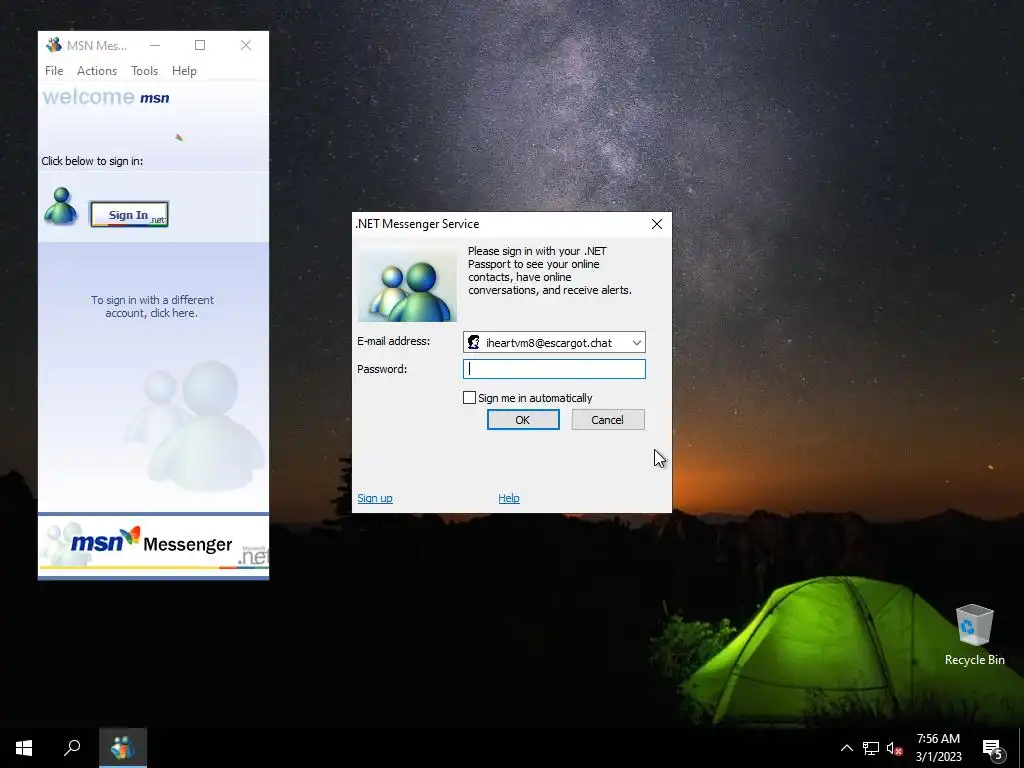
Task: Open the Help menu in MSN Messenger
Action: coord(184,71)
